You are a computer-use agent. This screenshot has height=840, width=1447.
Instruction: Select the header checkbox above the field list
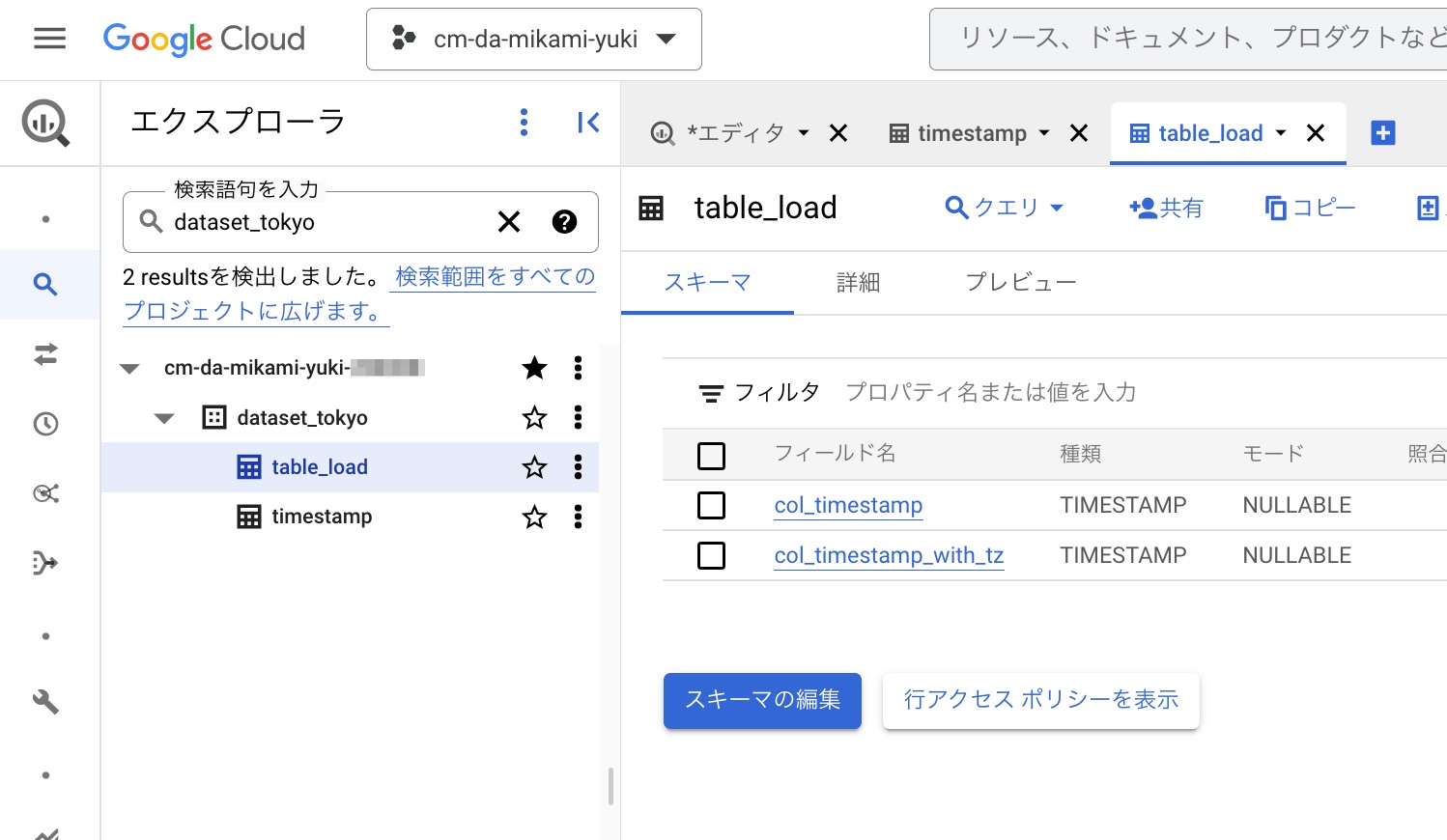tap(712, 455)
